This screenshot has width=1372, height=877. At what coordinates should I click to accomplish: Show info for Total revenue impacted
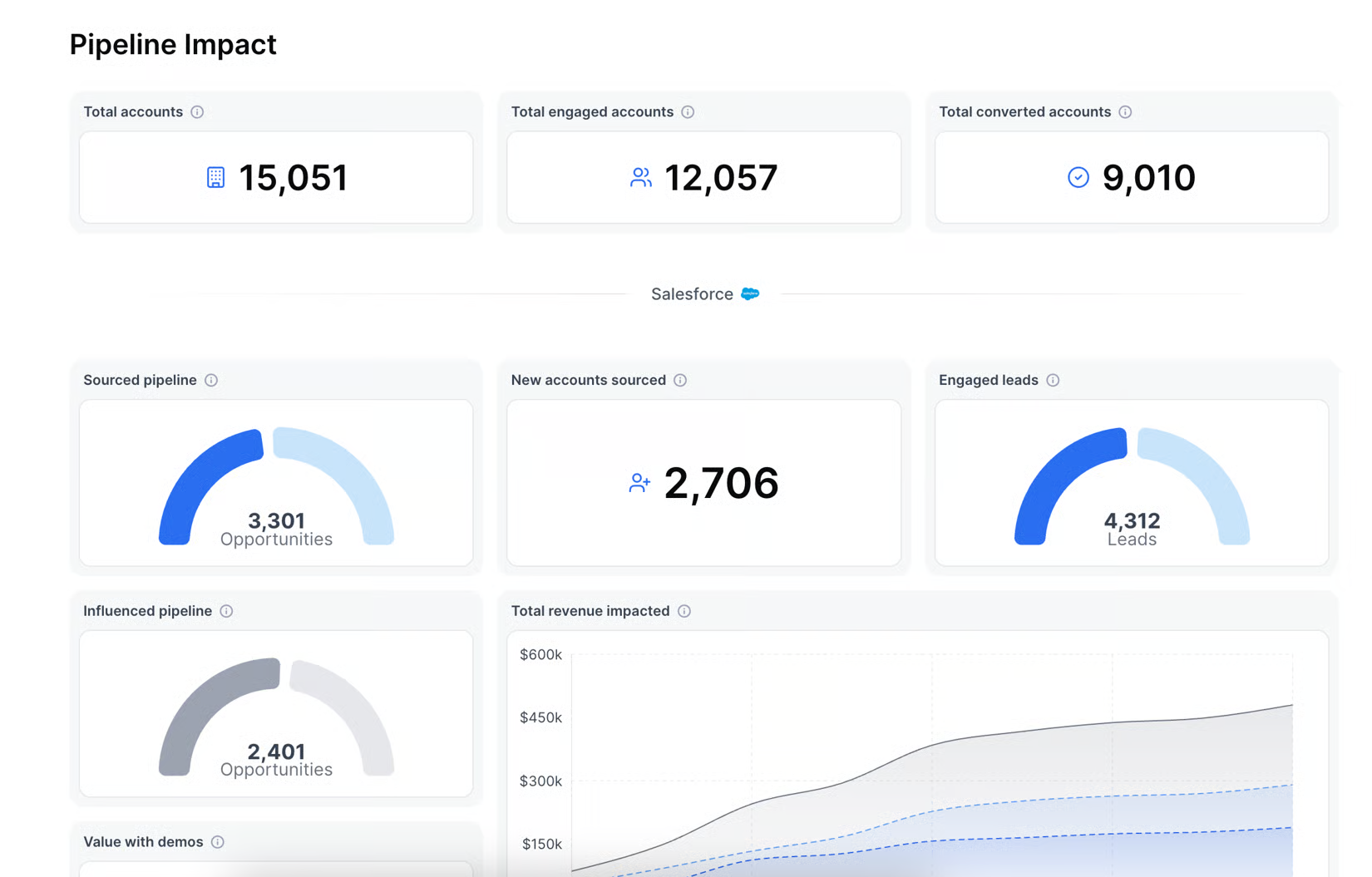[684, 611]
